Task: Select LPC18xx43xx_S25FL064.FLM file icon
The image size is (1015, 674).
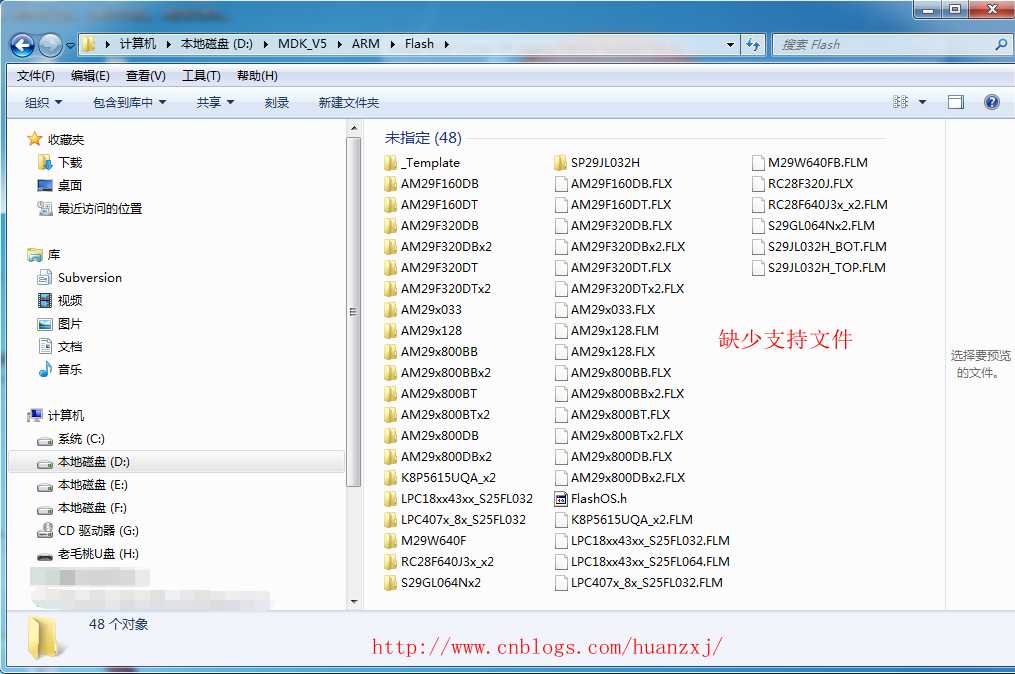Action: coord(561,561)
